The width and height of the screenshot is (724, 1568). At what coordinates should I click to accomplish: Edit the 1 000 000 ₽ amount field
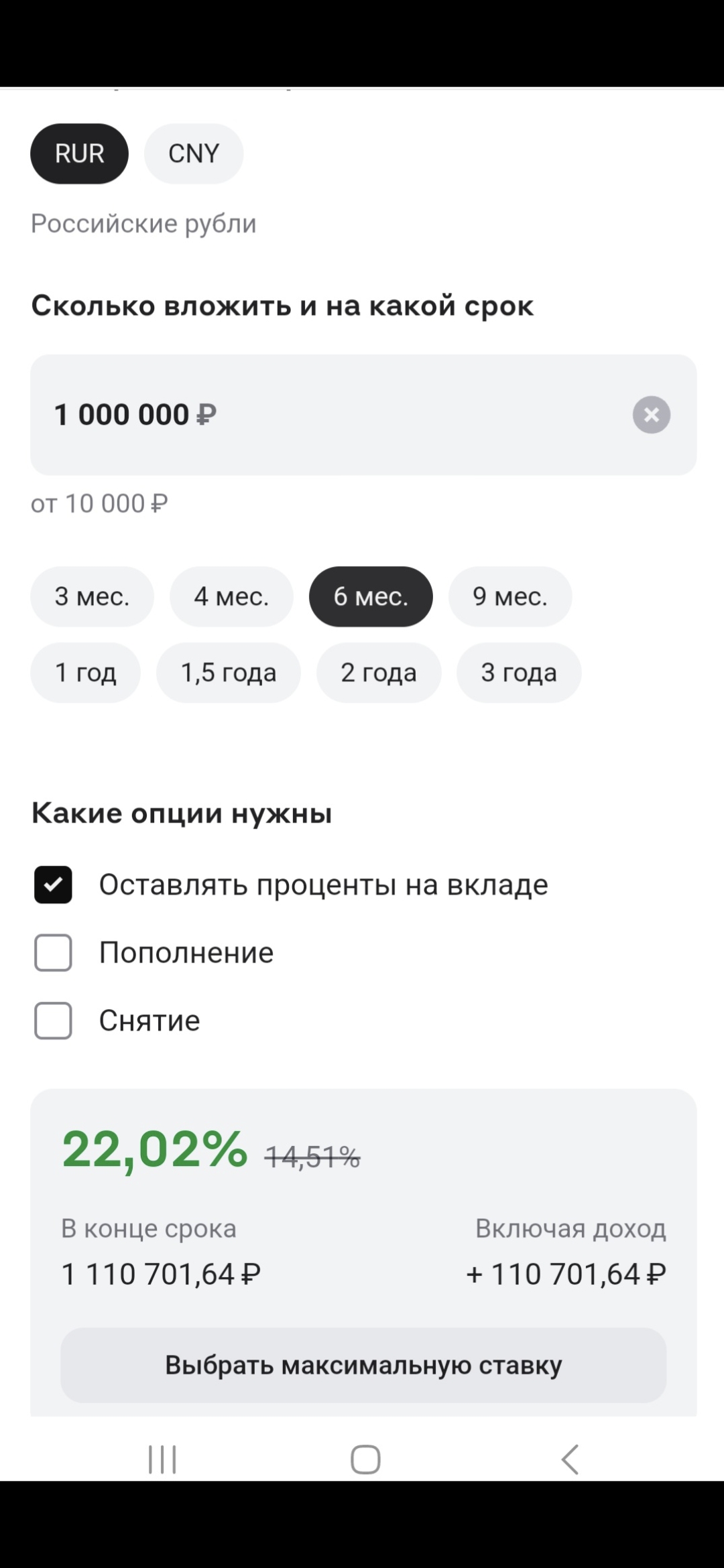click(x=322, y=415)
